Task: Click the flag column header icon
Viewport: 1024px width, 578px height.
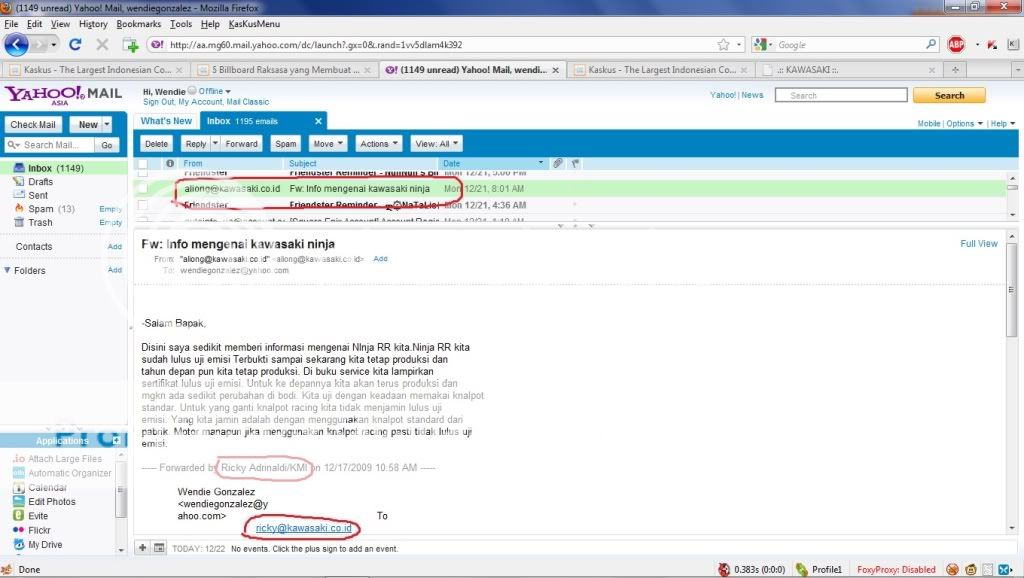Action: click(575, 163)
